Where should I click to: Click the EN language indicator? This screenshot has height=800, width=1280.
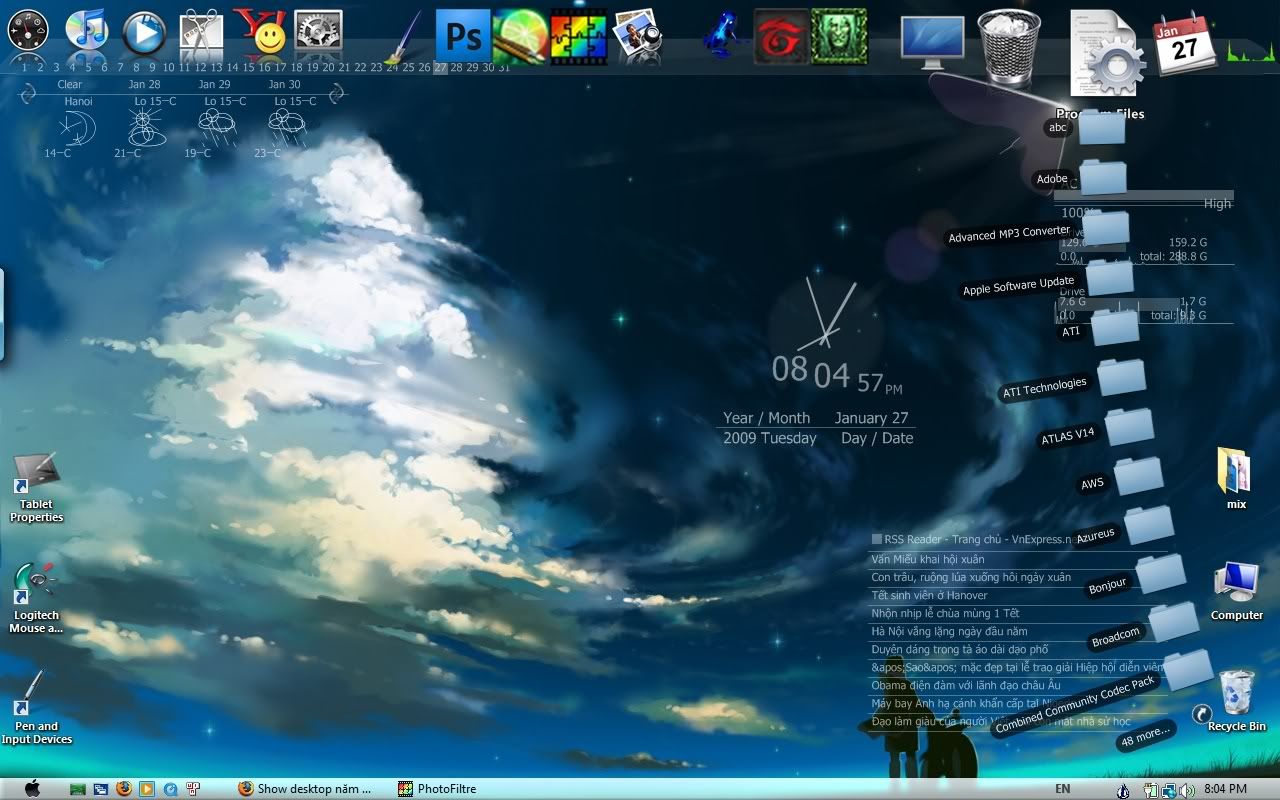point(1063,789)
